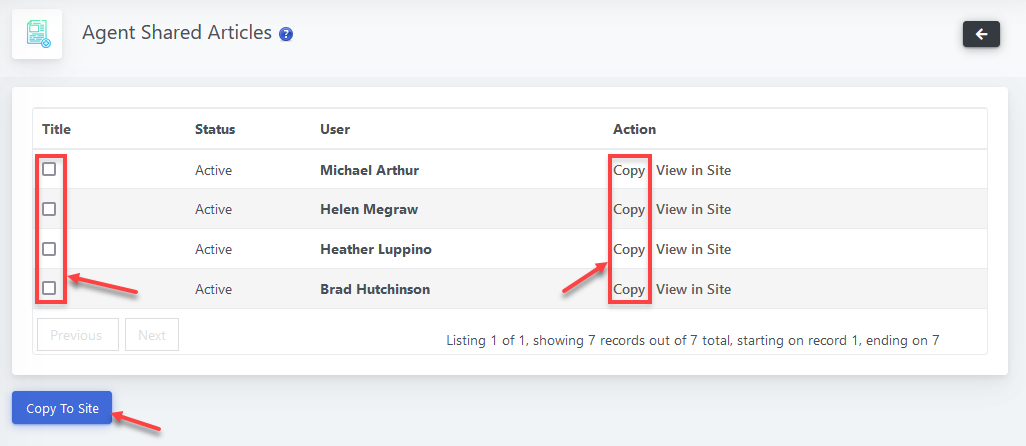Click the Title column header

point(56,129)
